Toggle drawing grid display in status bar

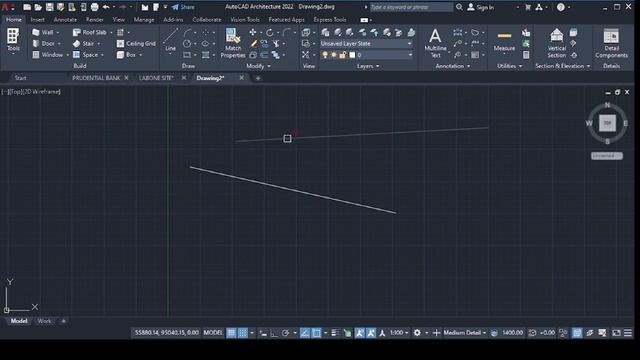click(231, 333)
